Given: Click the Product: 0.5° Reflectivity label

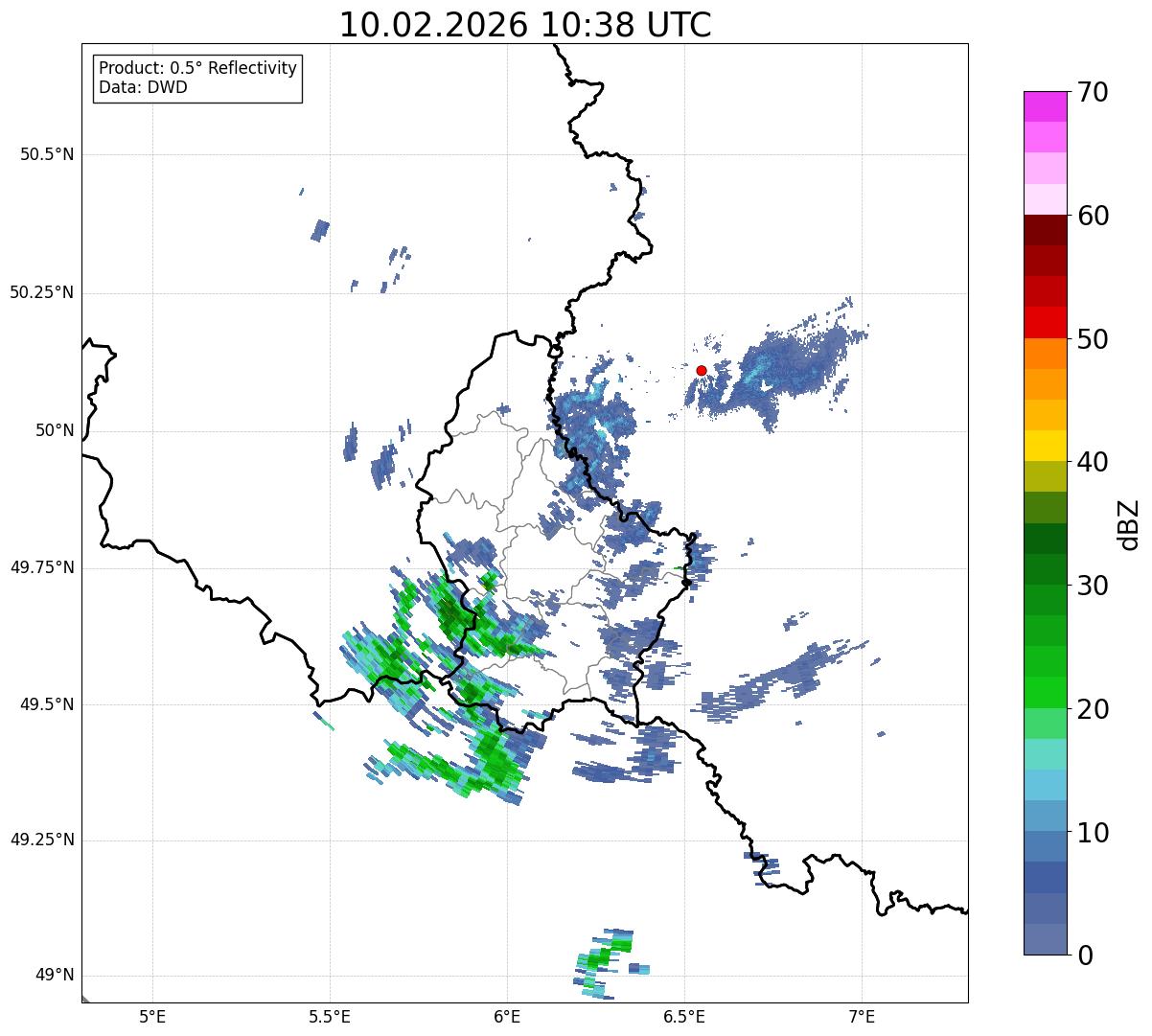Looking at the screenshot, I should pos(197,68).
